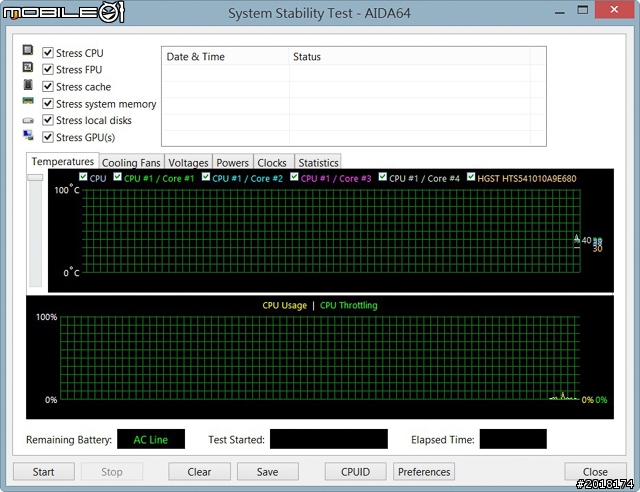Image resolution: width=640 pixels, height=492 pixels.
Task: Disable the Stress GPU(s) checkbox
Action: pyautogui.click(x=48, y=137)
